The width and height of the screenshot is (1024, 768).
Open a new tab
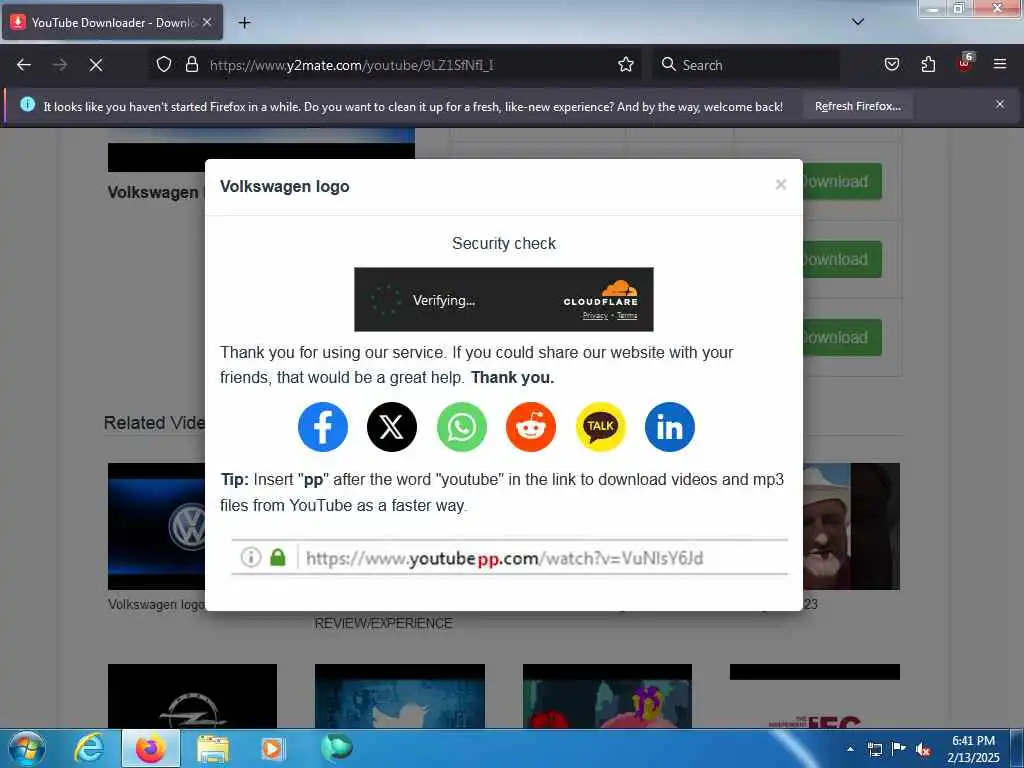click(x=244, y=23)
